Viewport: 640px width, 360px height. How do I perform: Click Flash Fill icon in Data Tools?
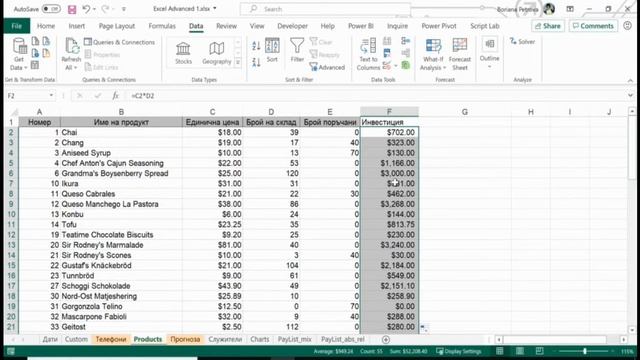[x=387, y=41]
